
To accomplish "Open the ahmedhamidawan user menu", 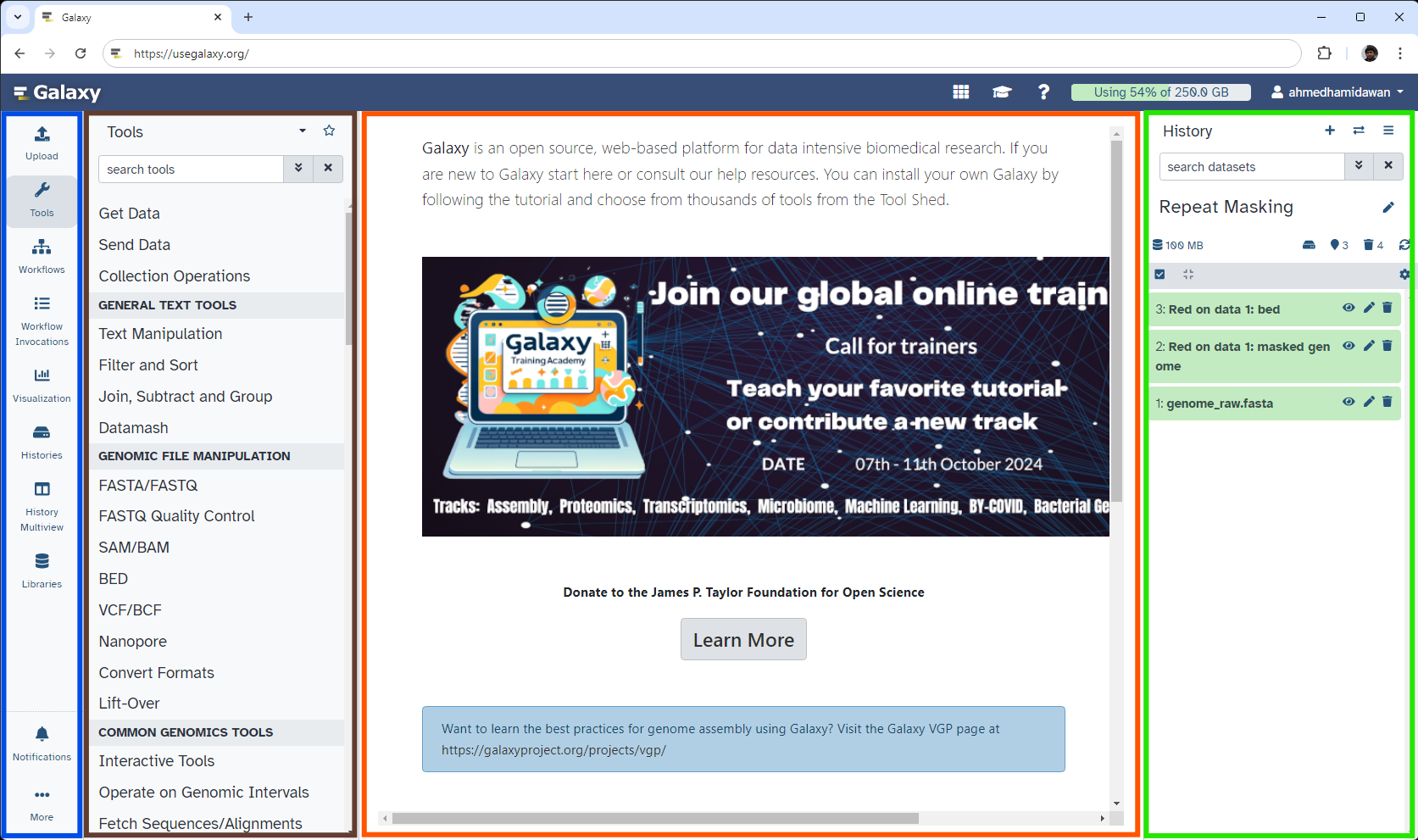I will point(1337,92).
